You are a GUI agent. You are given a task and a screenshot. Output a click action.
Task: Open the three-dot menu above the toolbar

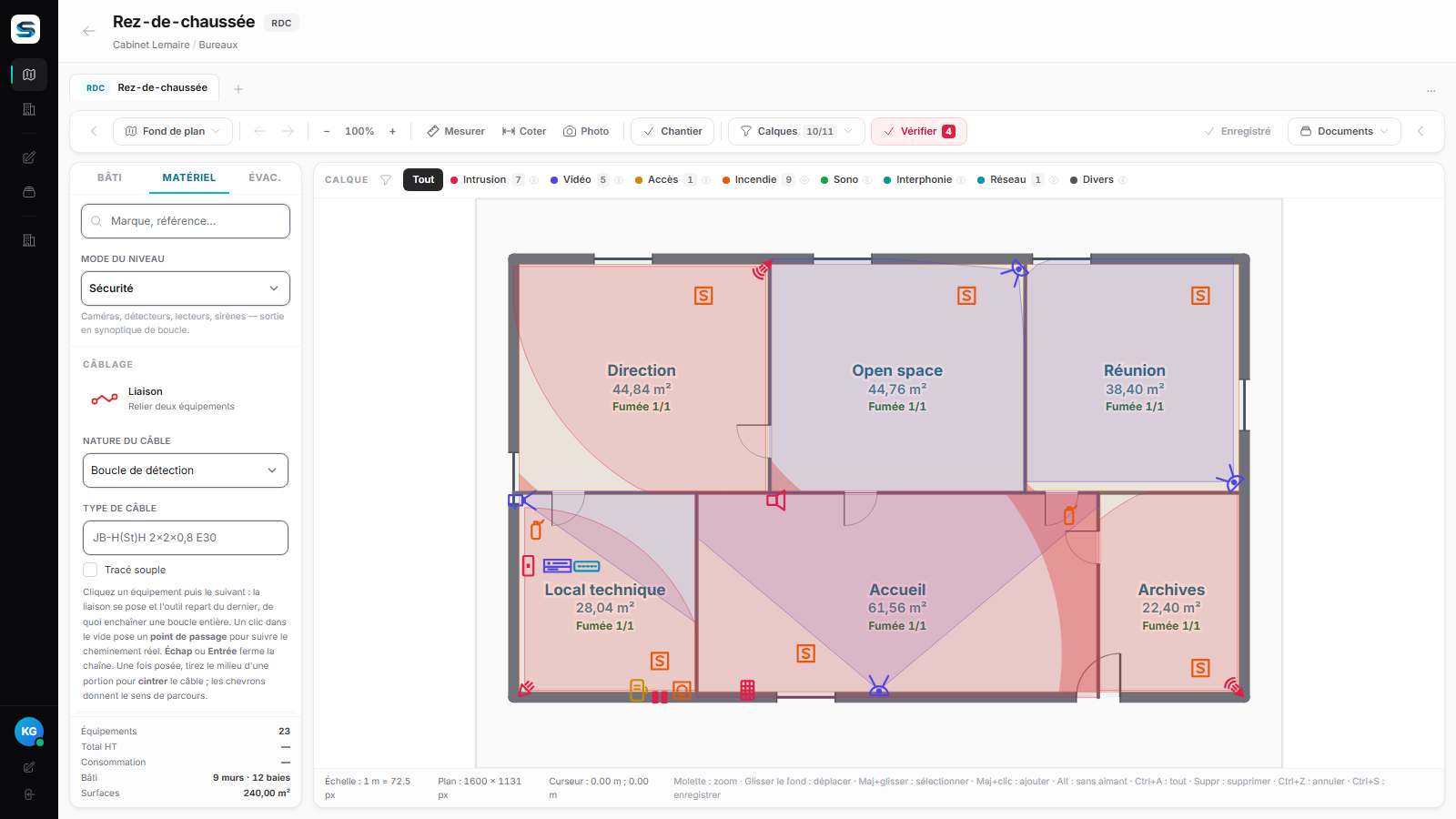coord(1431,91)
